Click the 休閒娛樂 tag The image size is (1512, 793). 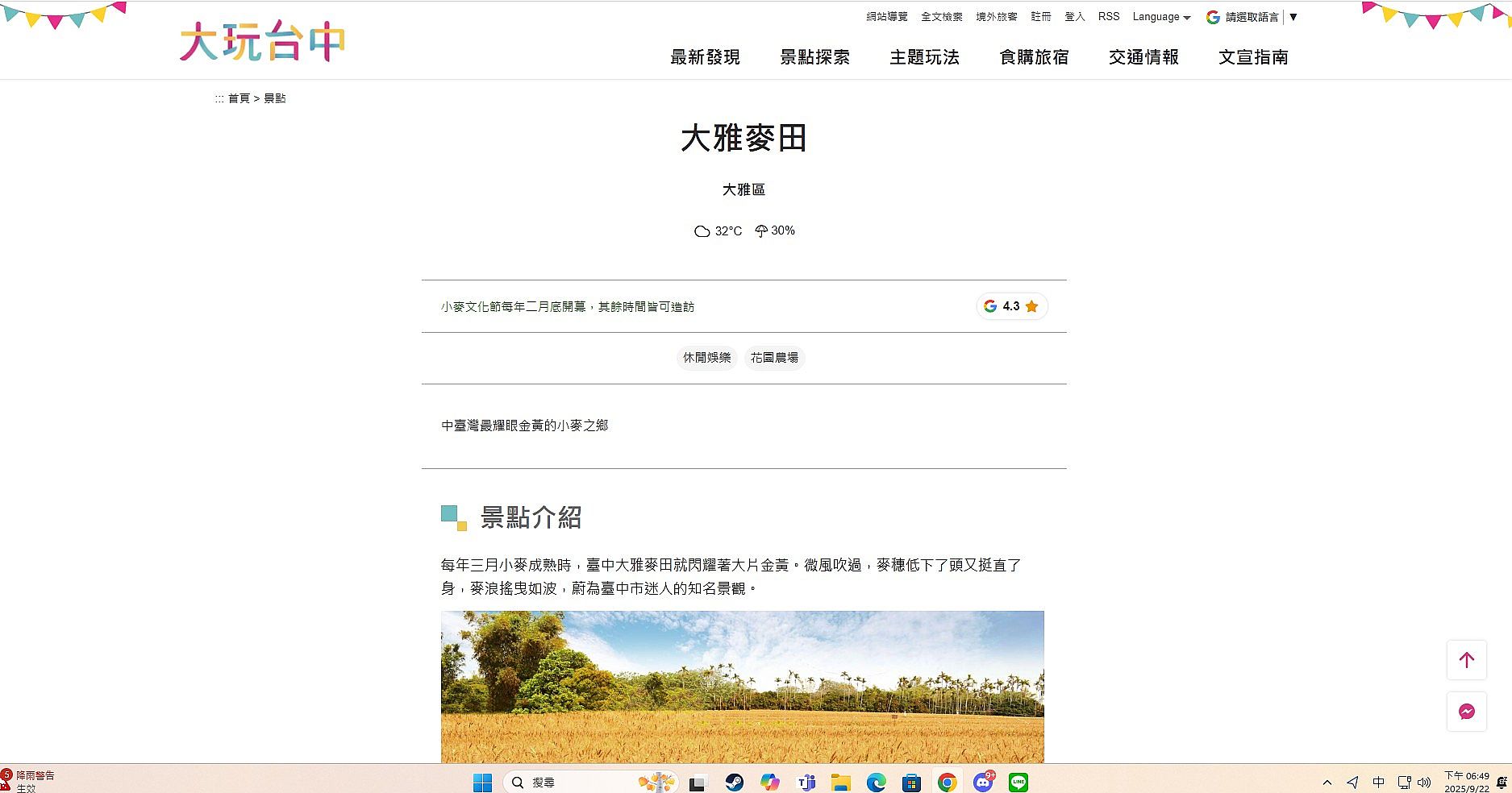tap(706, 358)
